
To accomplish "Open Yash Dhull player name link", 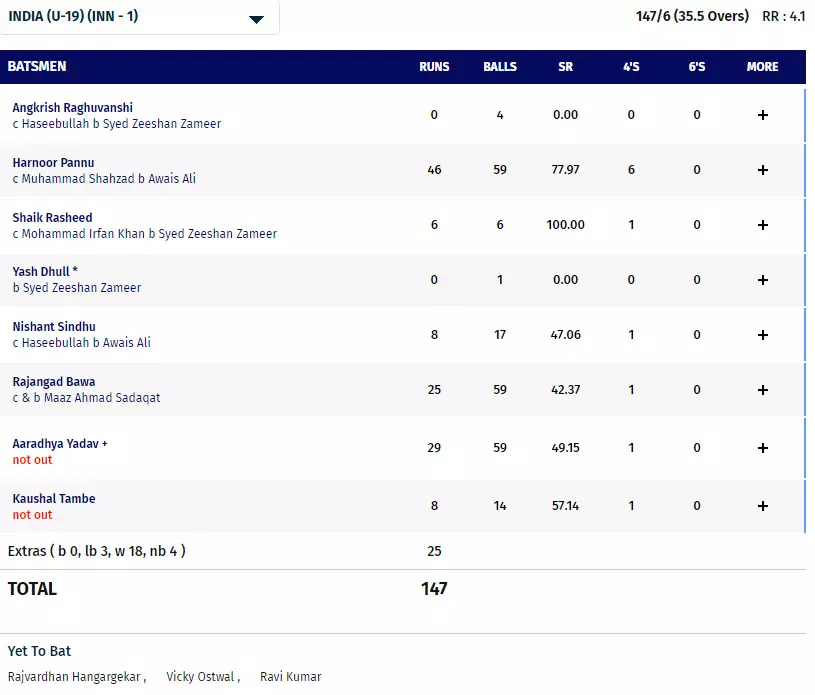I will [x=42, y=271].
